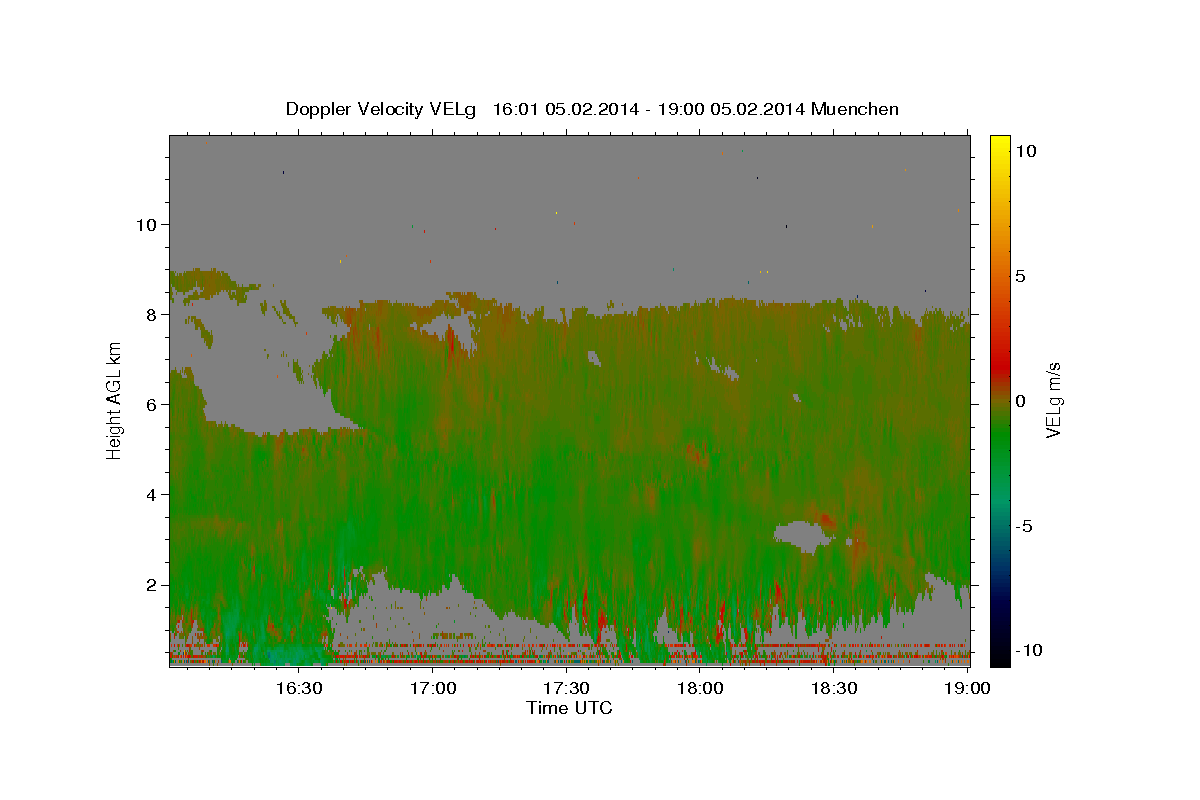Click the colorbar label 10 at top
Viewport: 1200px width, 800px height.
(x=1025, y=151)
